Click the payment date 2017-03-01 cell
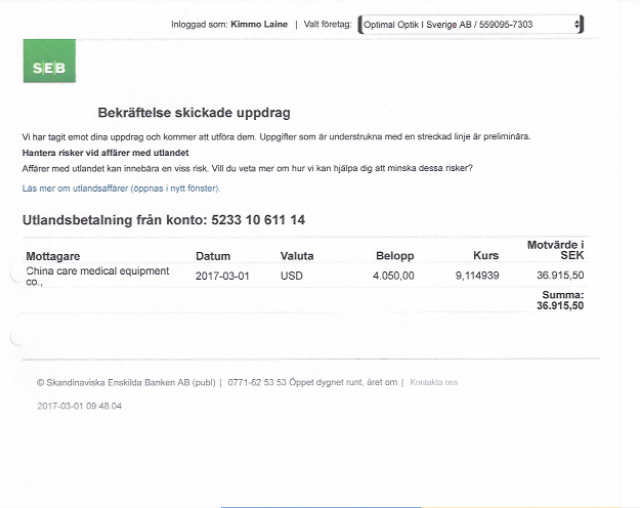640x508 pixels. (x=222, y=276)
